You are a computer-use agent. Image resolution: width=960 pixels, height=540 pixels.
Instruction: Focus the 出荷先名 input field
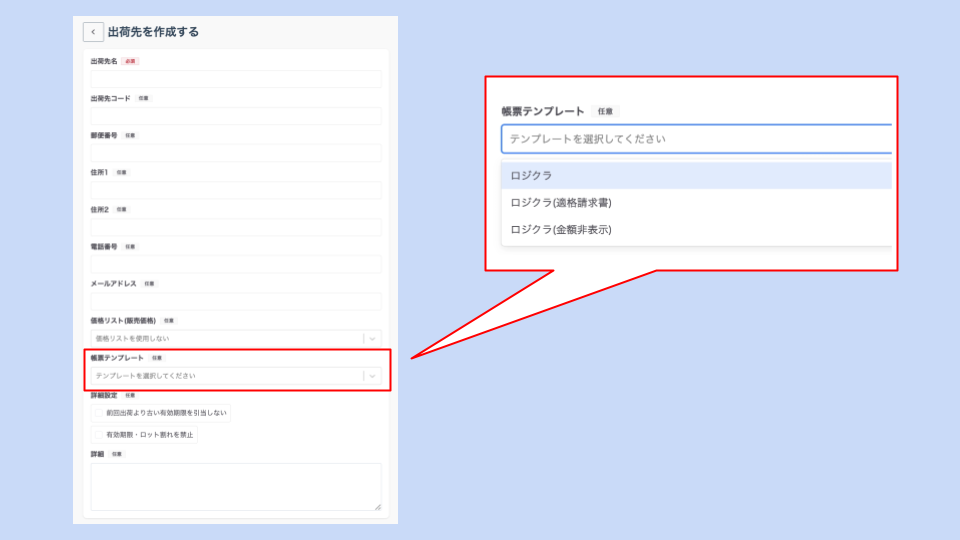(x=236, y=79)
